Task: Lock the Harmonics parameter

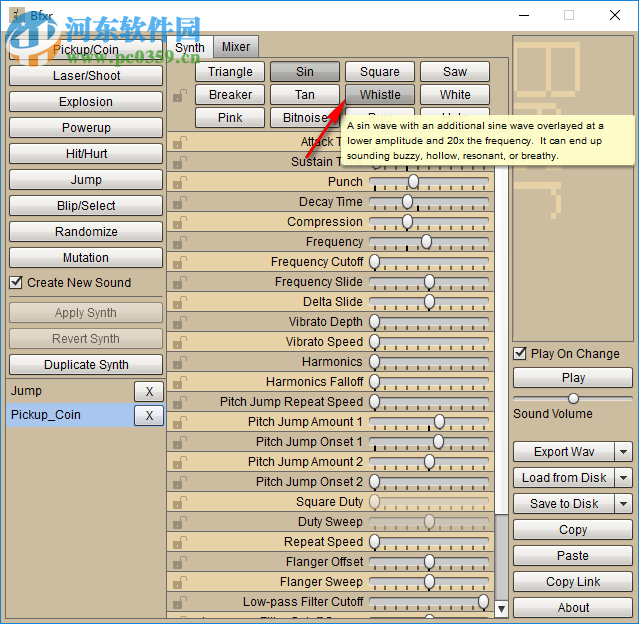Action: [180, 362]
